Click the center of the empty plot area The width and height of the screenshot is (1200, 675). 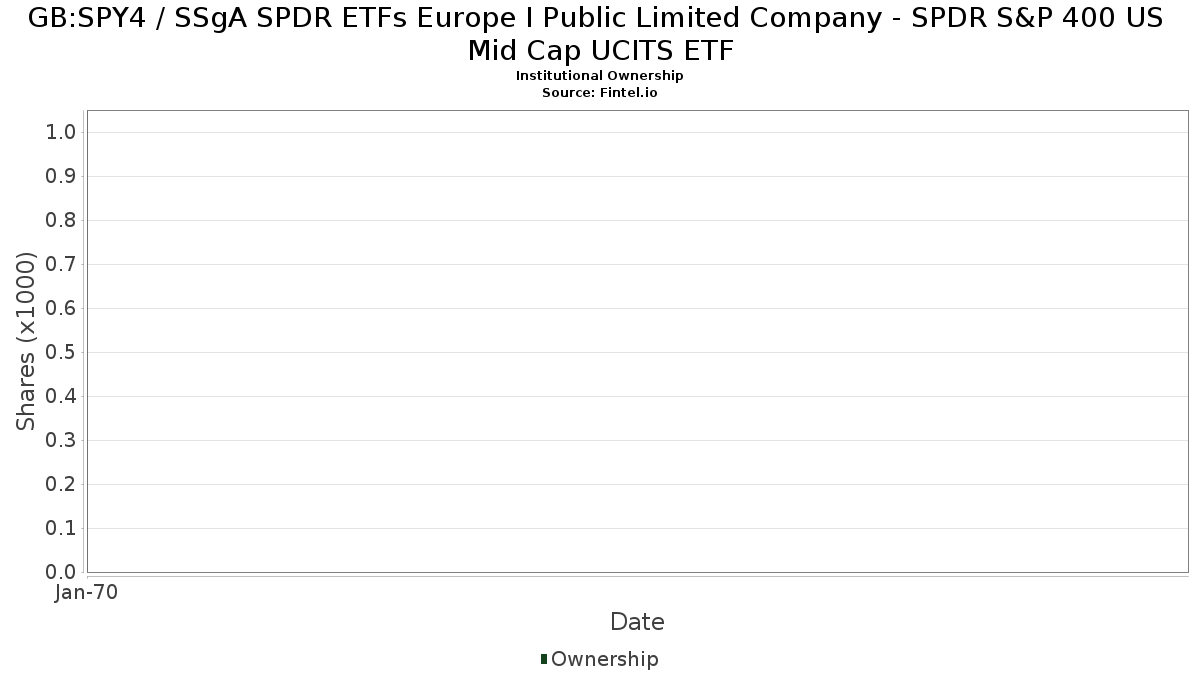coord(637,341)
